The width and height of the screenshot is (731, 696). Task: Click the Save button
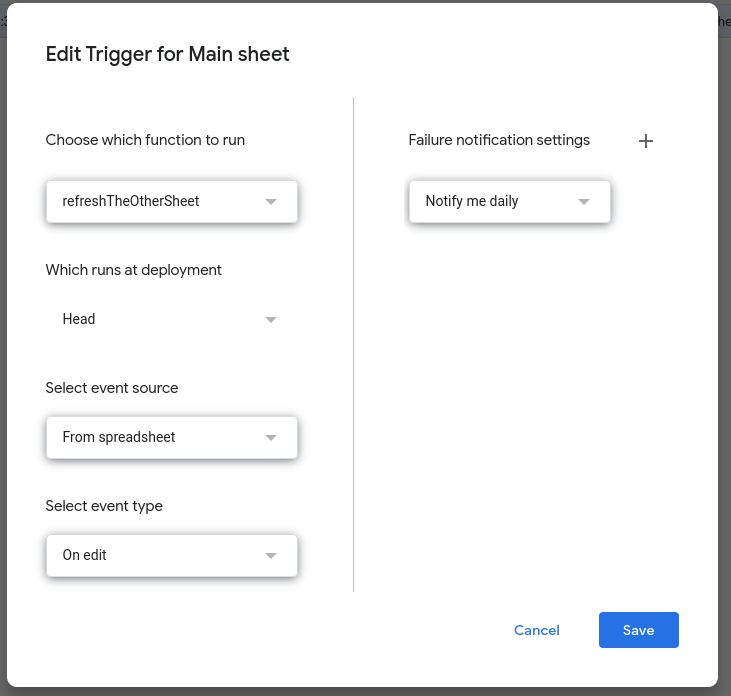[x=639, y=630]
